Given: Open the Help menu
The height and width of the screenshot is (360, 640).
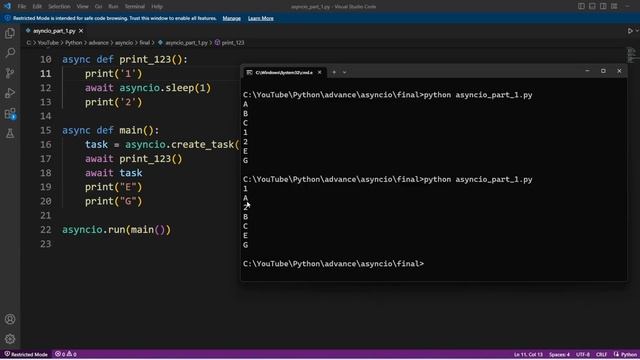Looking at the screenshot, I should tap(157, 7).
